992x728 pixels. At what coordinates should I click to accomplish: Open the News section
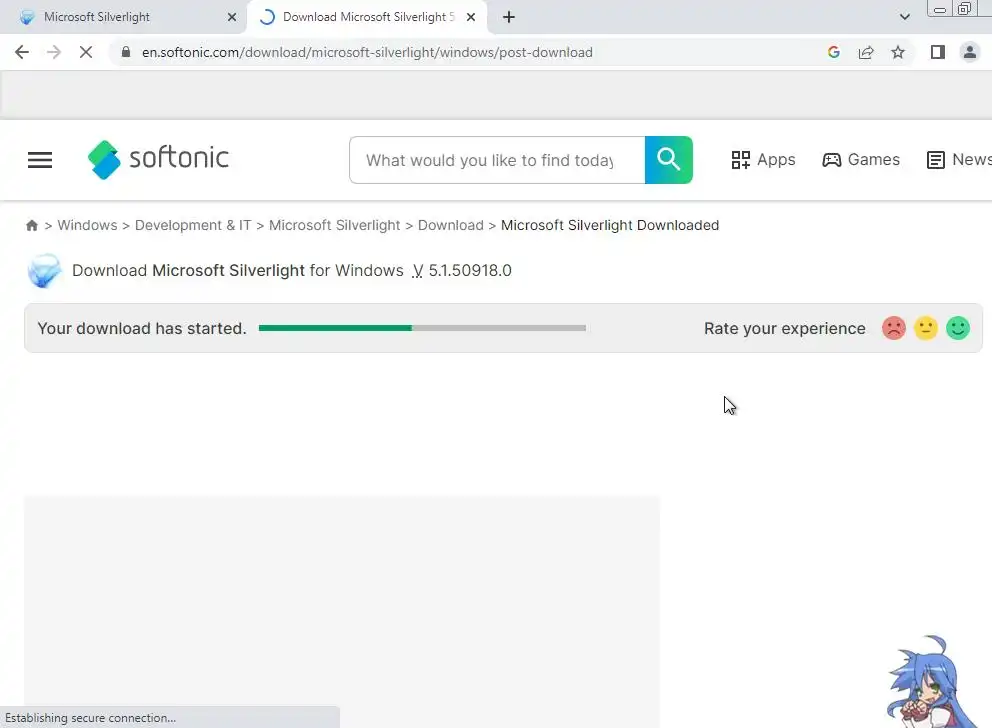point(959,159)
